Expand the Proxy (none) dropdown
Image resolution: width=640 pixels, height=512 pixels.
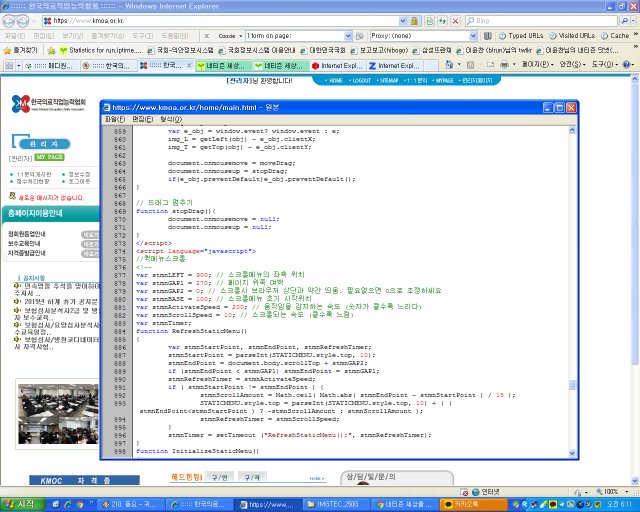[x=473, y=36]
